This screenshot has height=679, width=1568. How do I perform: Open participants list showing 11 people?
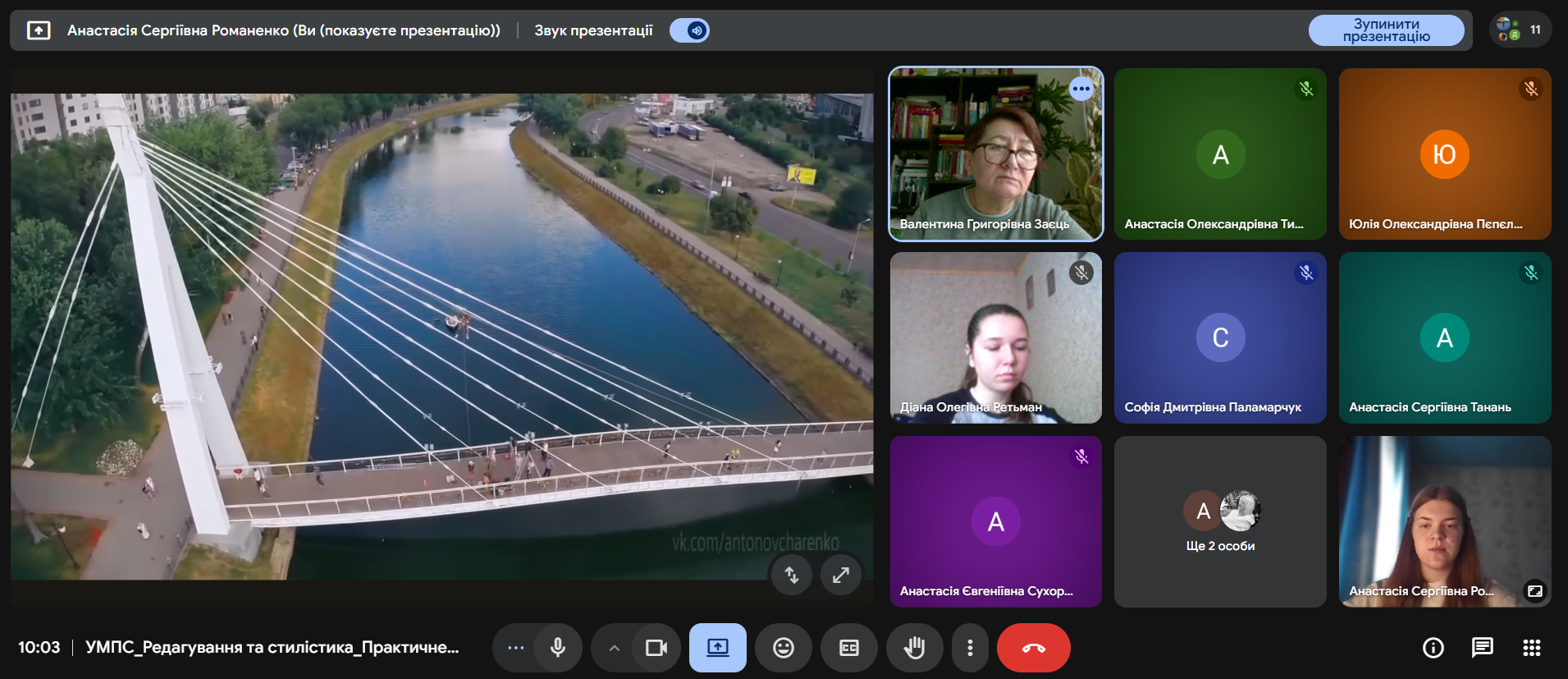point(1520,30)
